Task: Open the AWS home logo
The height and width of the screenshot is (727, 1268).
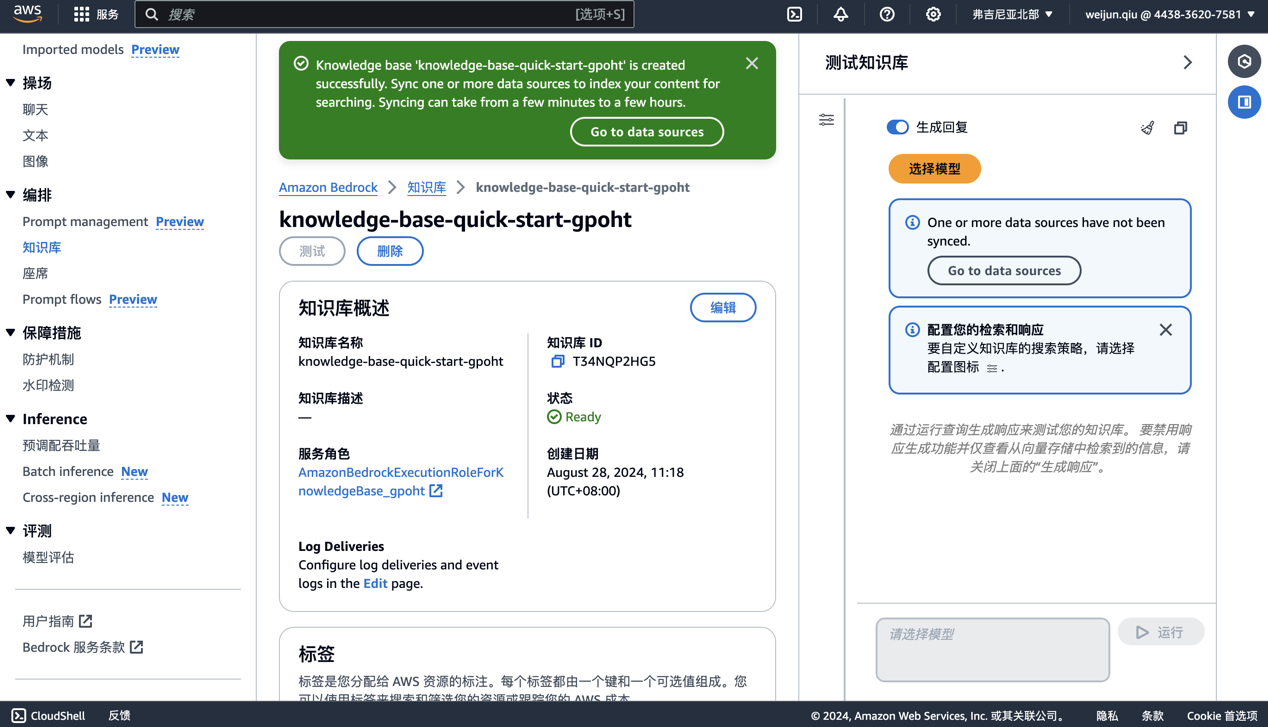Action: (x=28, y=14)
